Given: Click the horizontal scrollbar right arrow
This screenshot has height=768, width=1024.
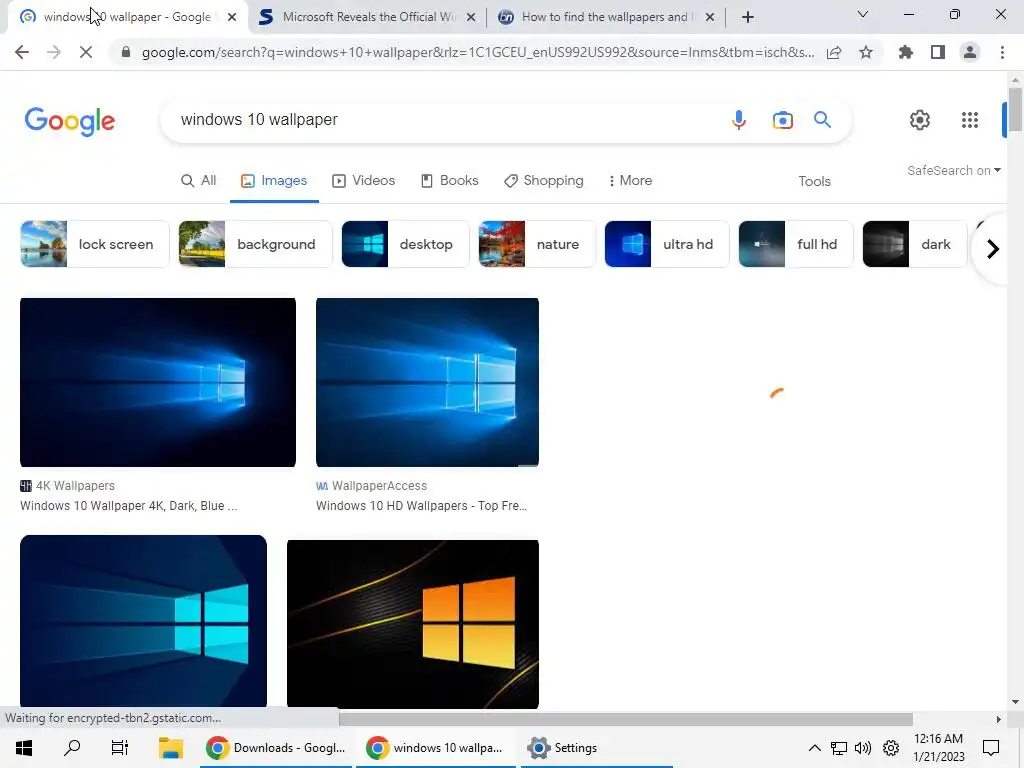Looking at the screenshot, I should coord(998,719).
